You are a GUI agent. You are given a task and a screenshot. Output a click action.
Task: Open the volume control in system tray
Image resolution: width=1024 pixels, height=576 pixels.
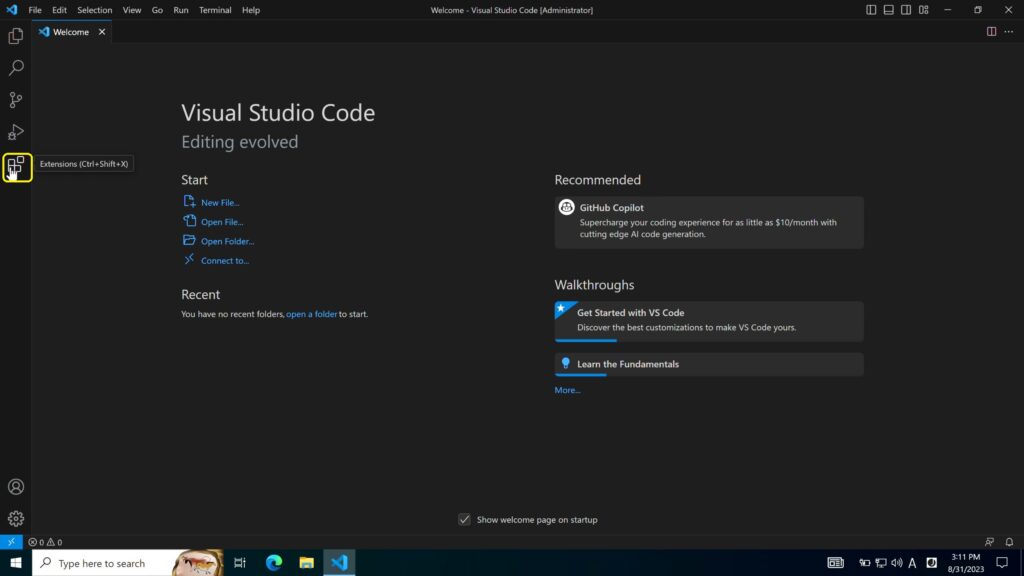[897, 563]
